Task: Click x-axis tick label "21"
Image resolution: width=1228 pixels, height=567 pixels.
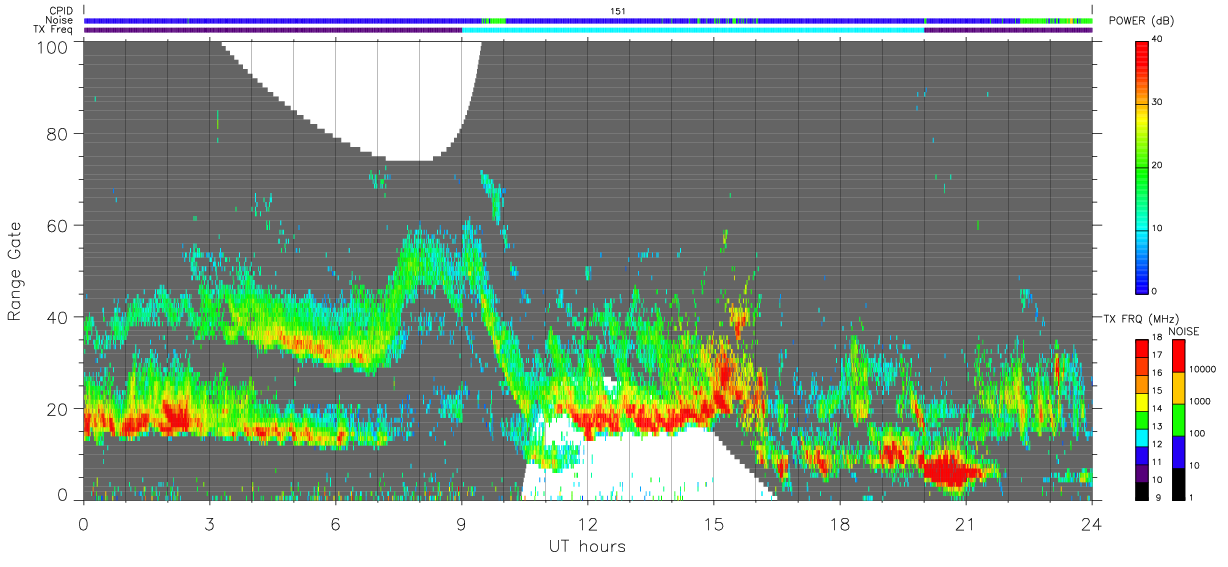Action: [x=966, y=524]
